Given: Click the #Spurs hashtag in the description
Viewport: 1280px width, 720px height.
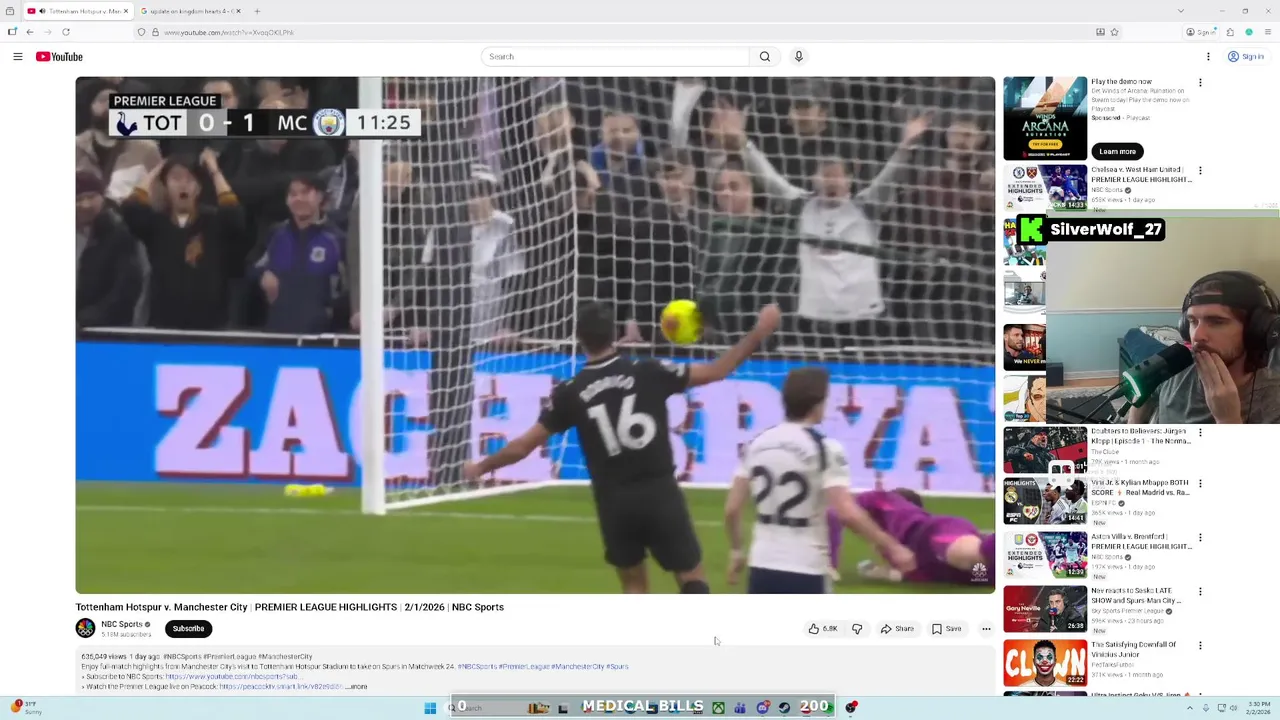Looking at the screenshot, I should point(617,667).
